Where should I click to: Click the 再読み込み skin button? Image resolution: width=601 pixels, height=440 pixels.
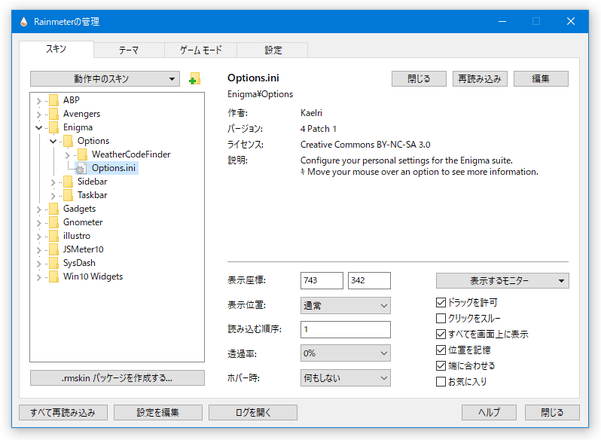click(x=480, y=79)
